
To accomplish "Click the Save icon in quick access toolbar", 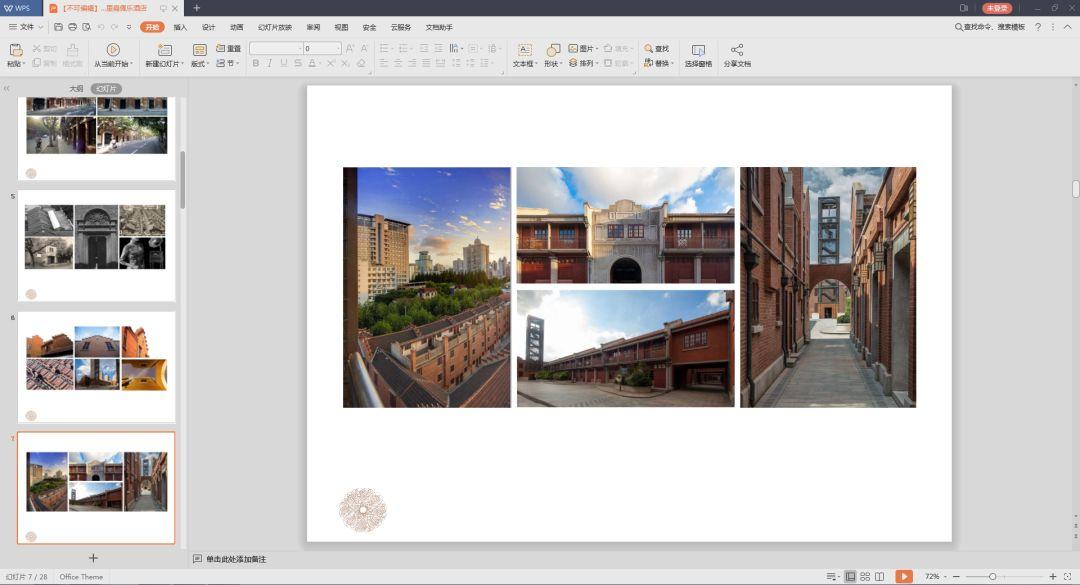I will click(58, 27).
